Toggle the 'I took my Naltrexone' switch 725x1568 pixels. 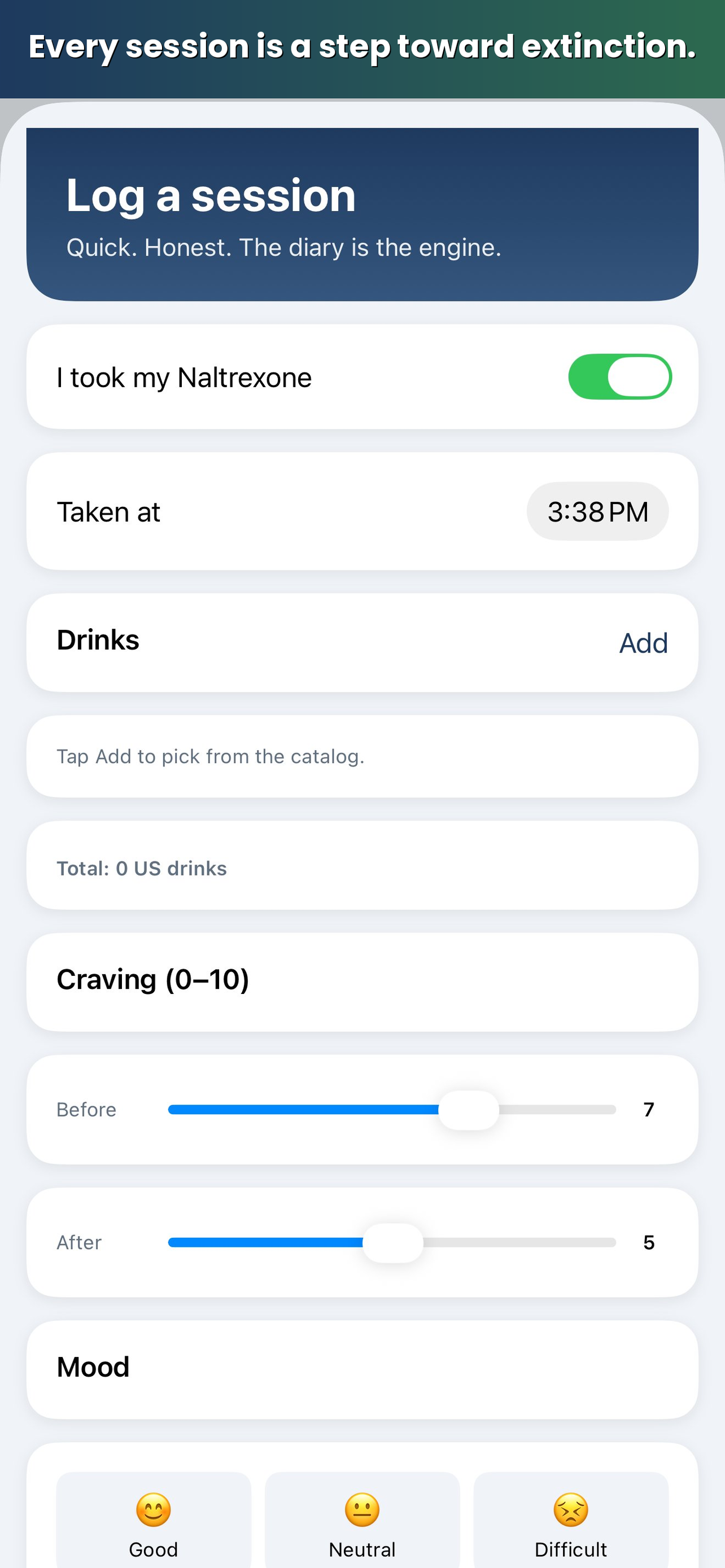click(x=619, y=377)
